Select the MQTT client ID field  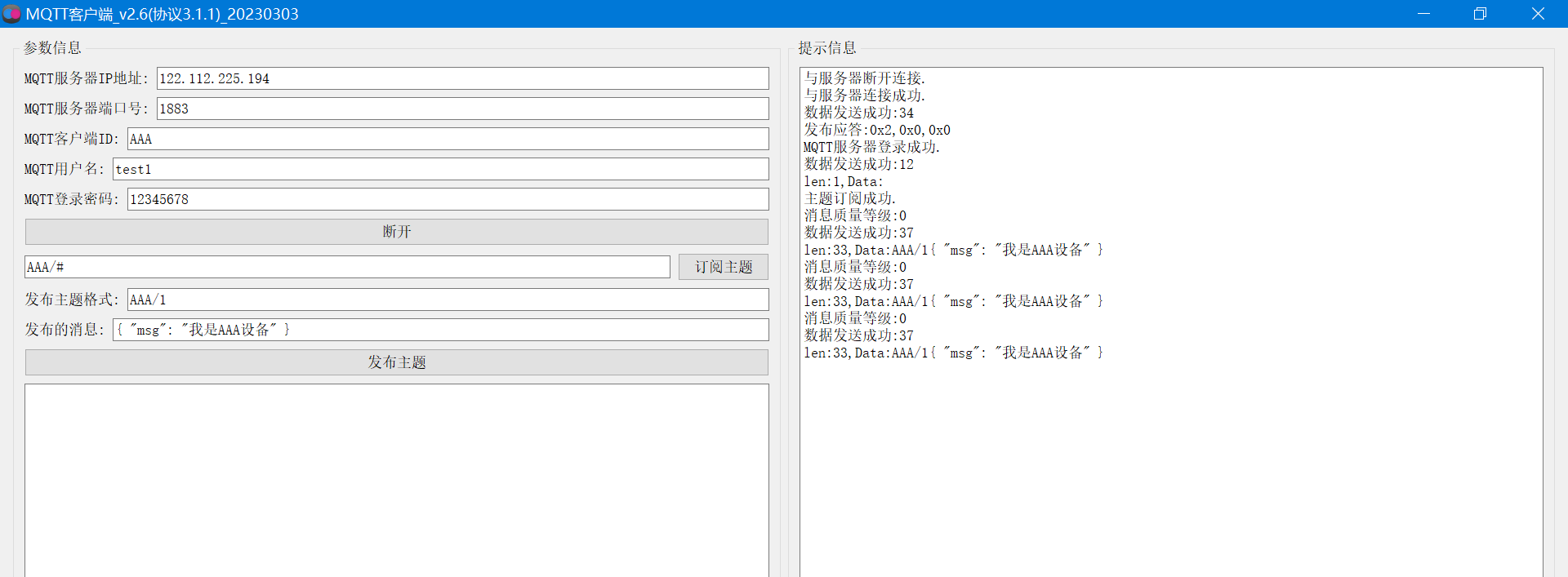click(448, 139)
